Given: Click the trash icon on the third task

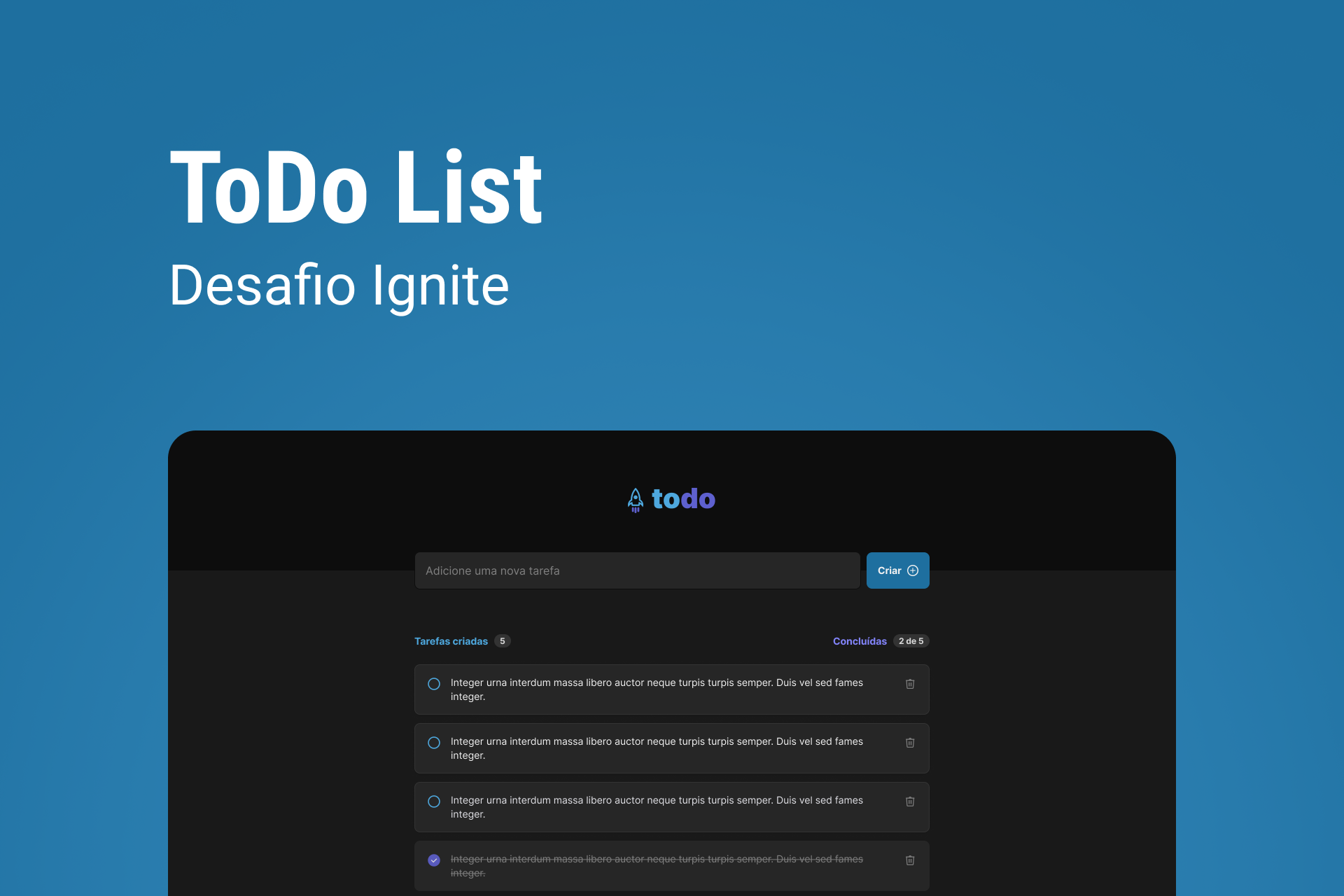Looking at the screenshot, I should point(910,801).
